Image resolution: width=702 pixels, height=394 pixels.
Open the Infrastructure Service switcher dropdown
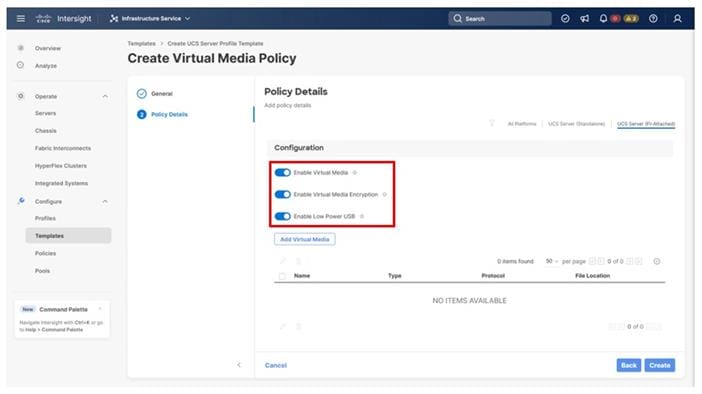click(x=150, y=18)
